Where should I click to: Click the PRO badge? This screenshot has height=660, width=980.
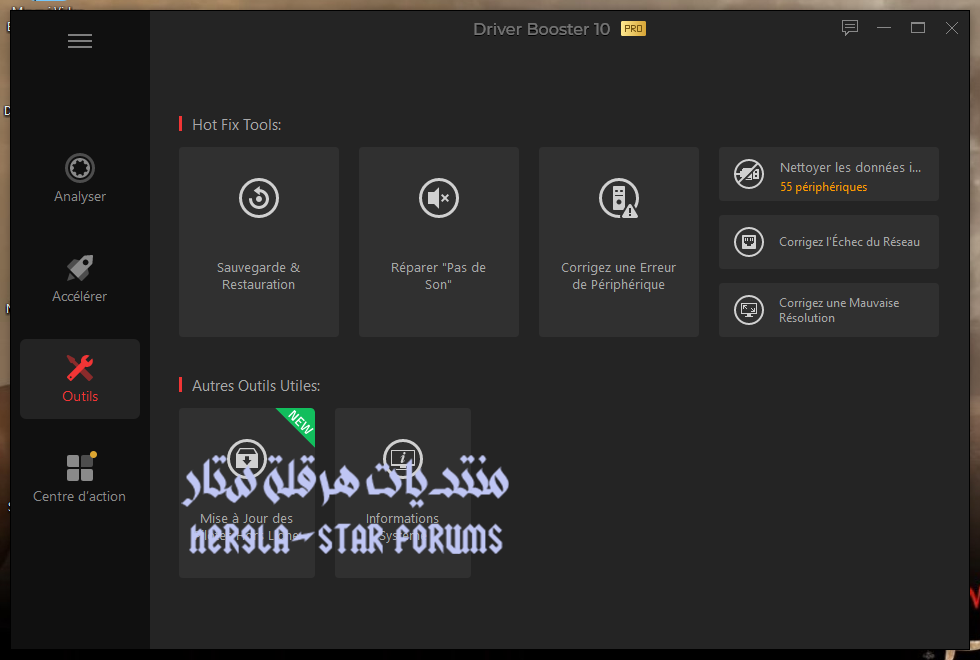[x=633, y=29]
